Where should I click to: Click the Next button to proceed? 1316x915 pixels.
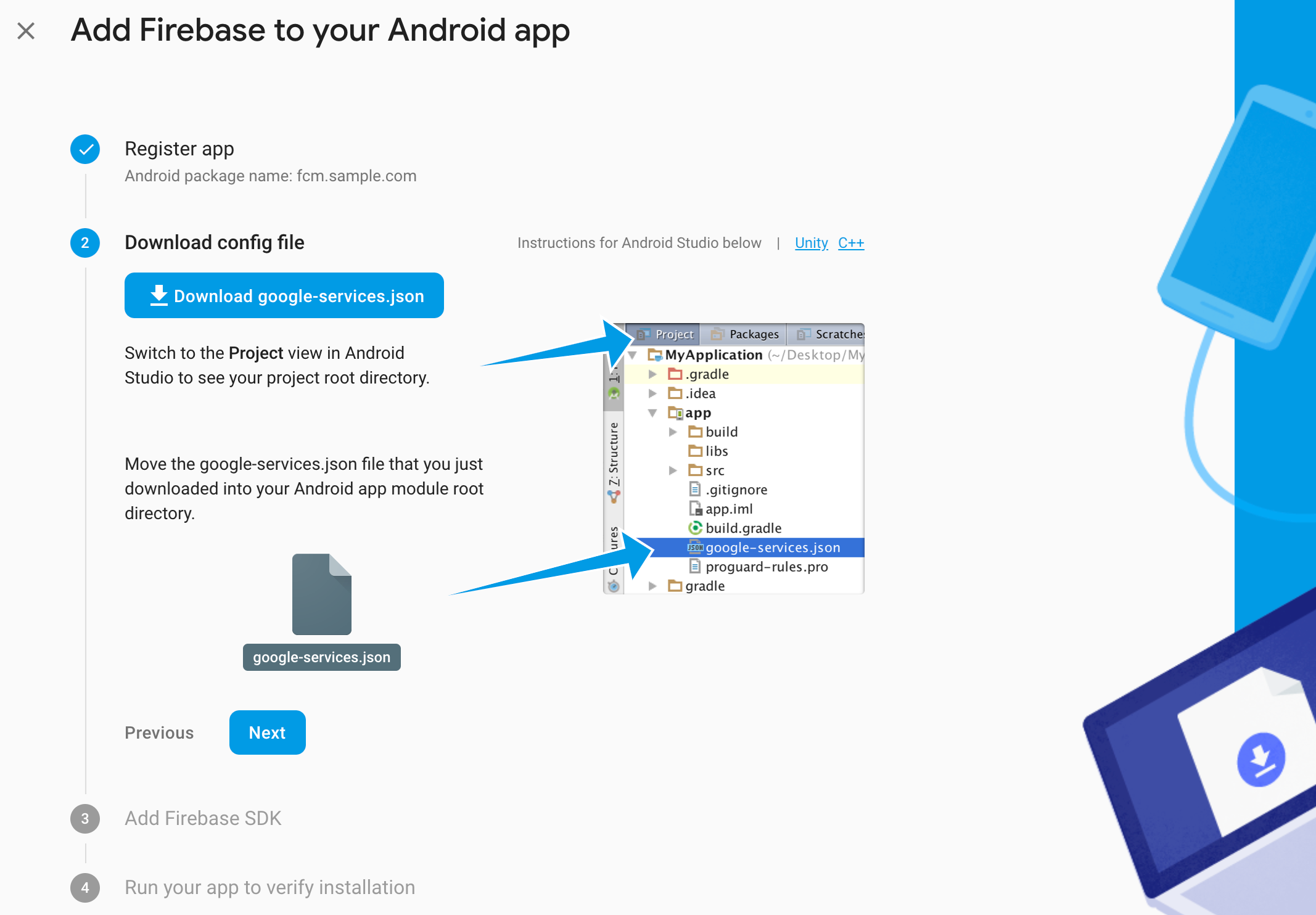point(266,732)
